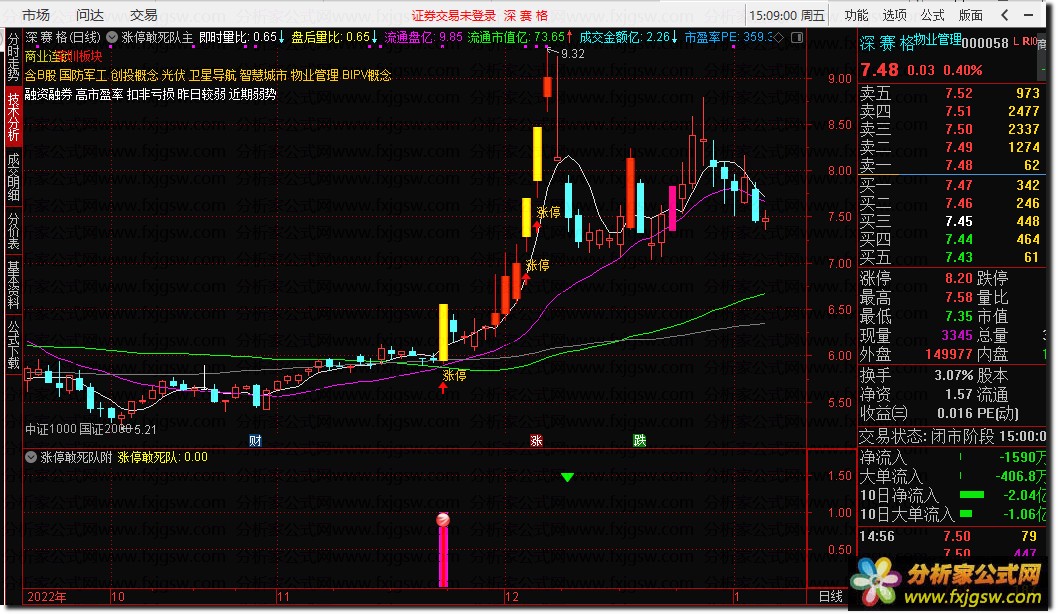
Task: Click the red arrow below the lowest 涨停 label
Action: (443, 388)
